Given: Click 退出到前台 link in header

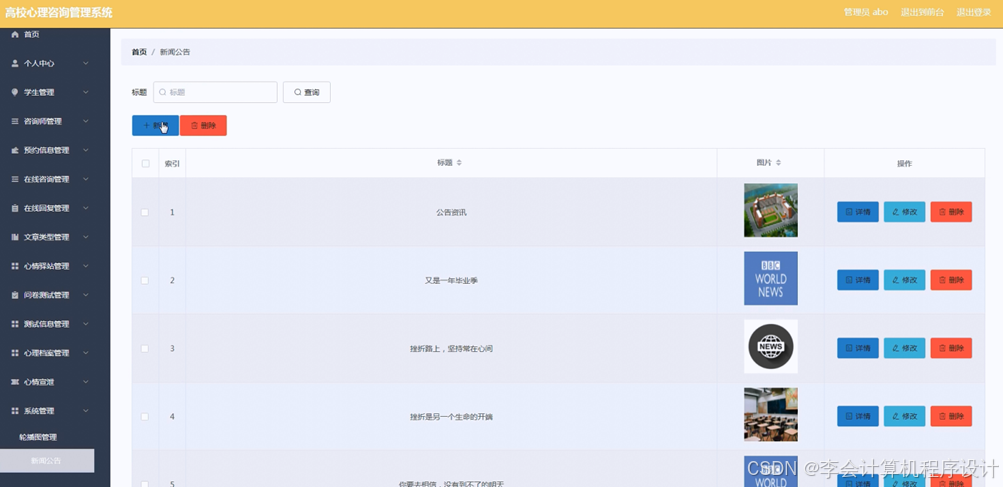Looking at the screenshot, I should [x=922, y=12].
